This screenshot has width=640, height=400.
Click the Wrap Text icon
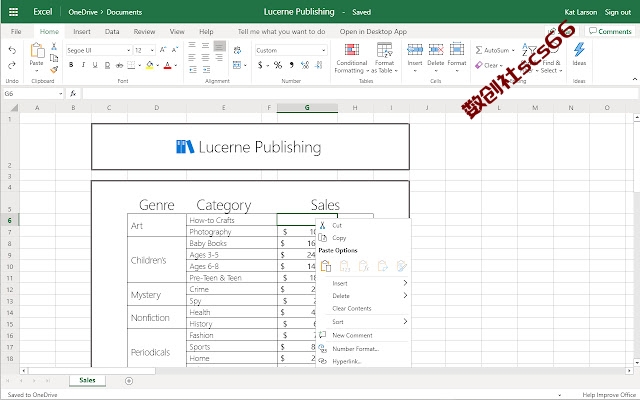[x=237, y=50]
